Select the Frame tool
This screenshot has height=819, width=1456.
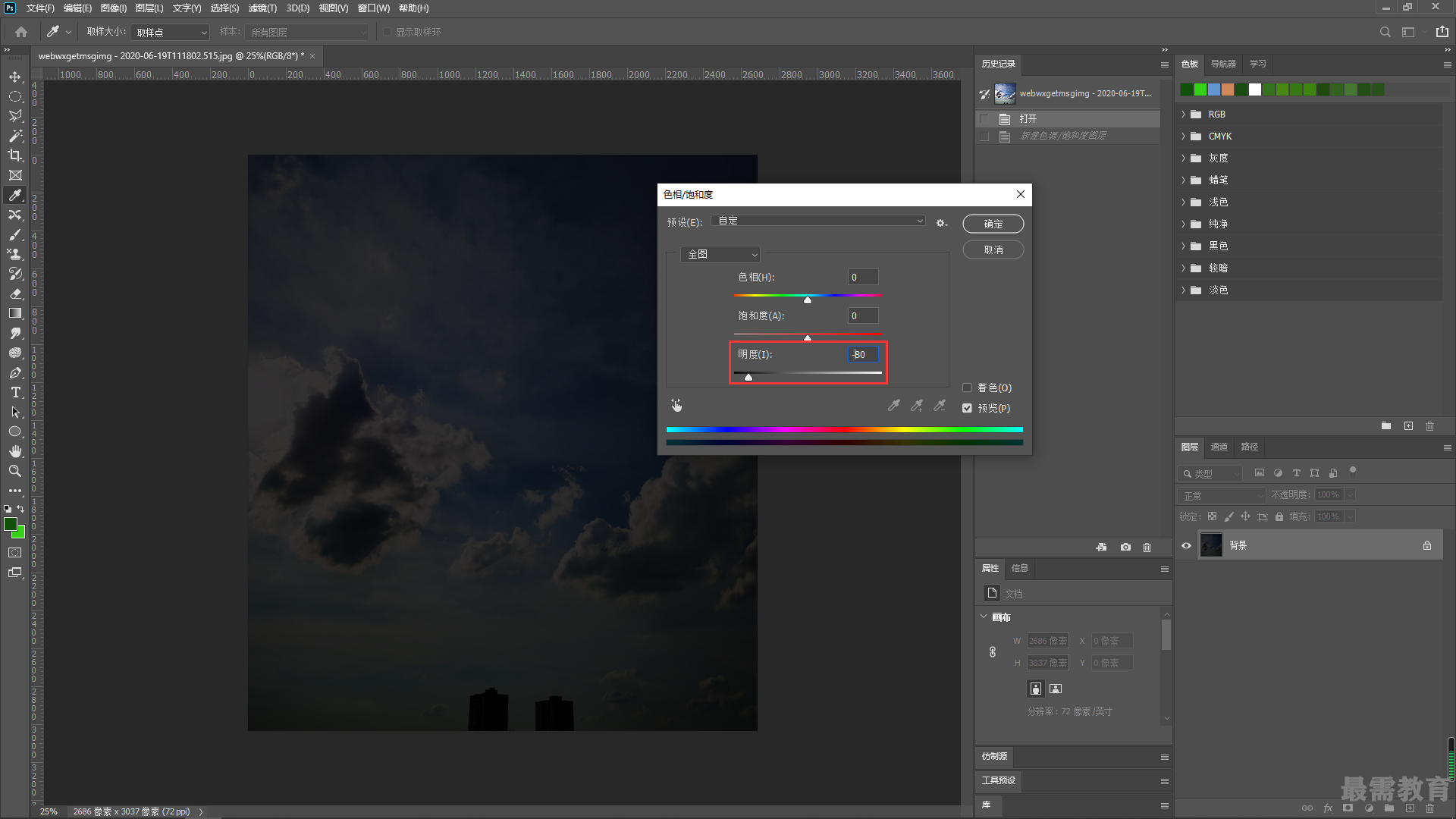coord(15,175)
